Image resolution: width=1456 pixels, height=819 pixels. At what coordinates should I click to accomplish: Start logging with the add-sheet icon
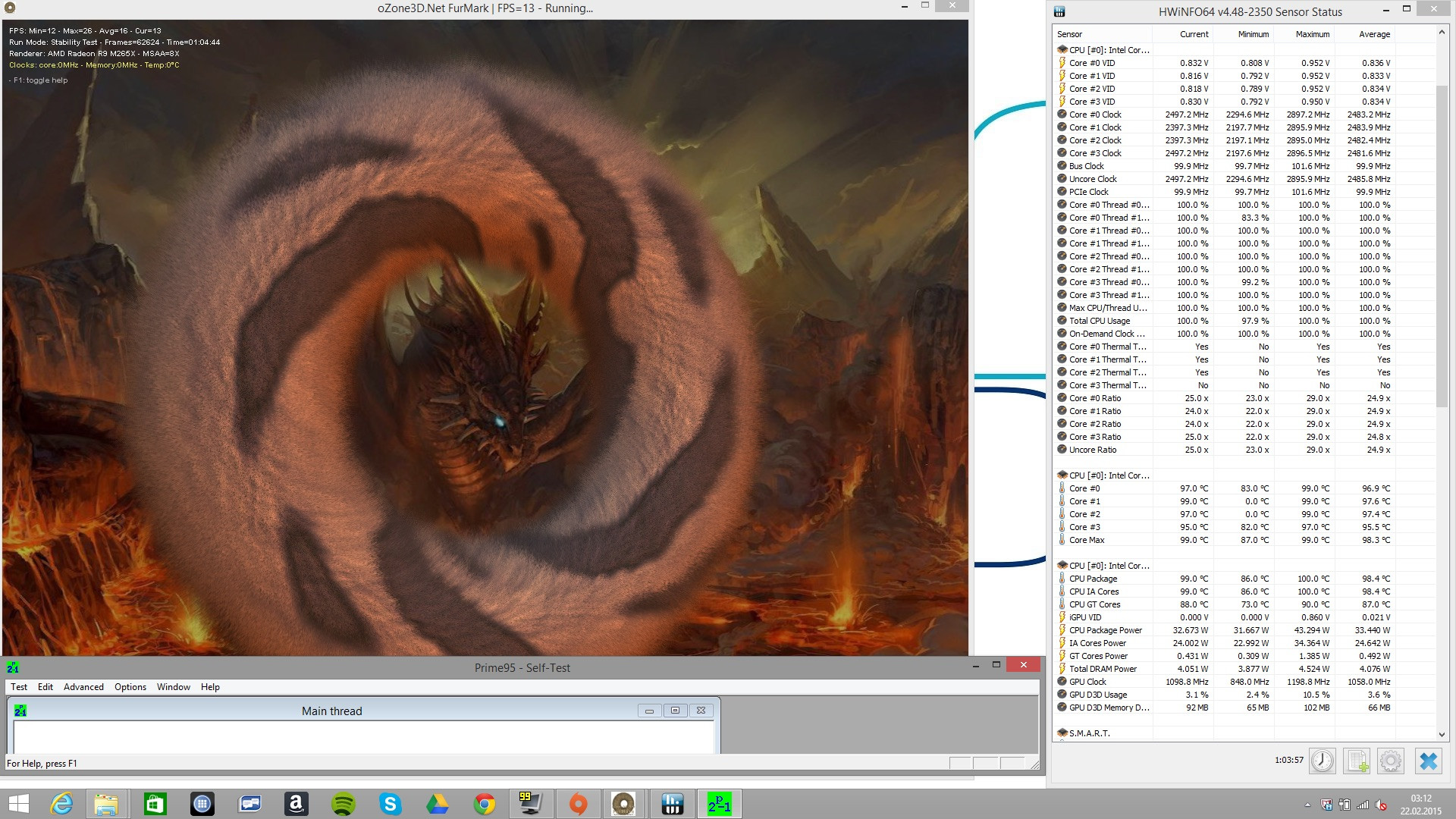1357,761
